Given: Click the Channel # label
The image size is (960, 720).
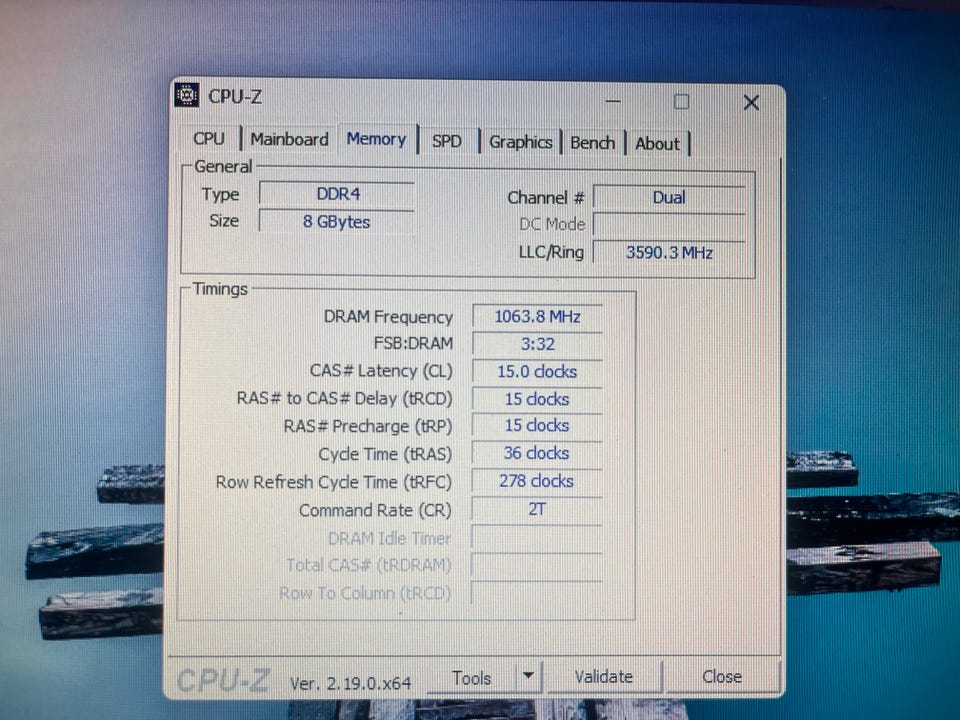Looking at the screenshot, I should click(546, 198).
